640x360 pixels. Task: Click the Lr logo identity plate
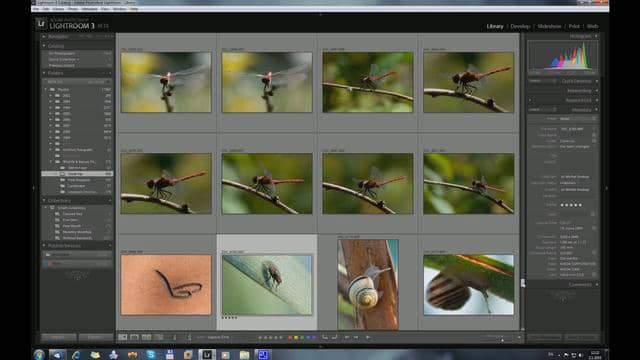pos(41,24)
